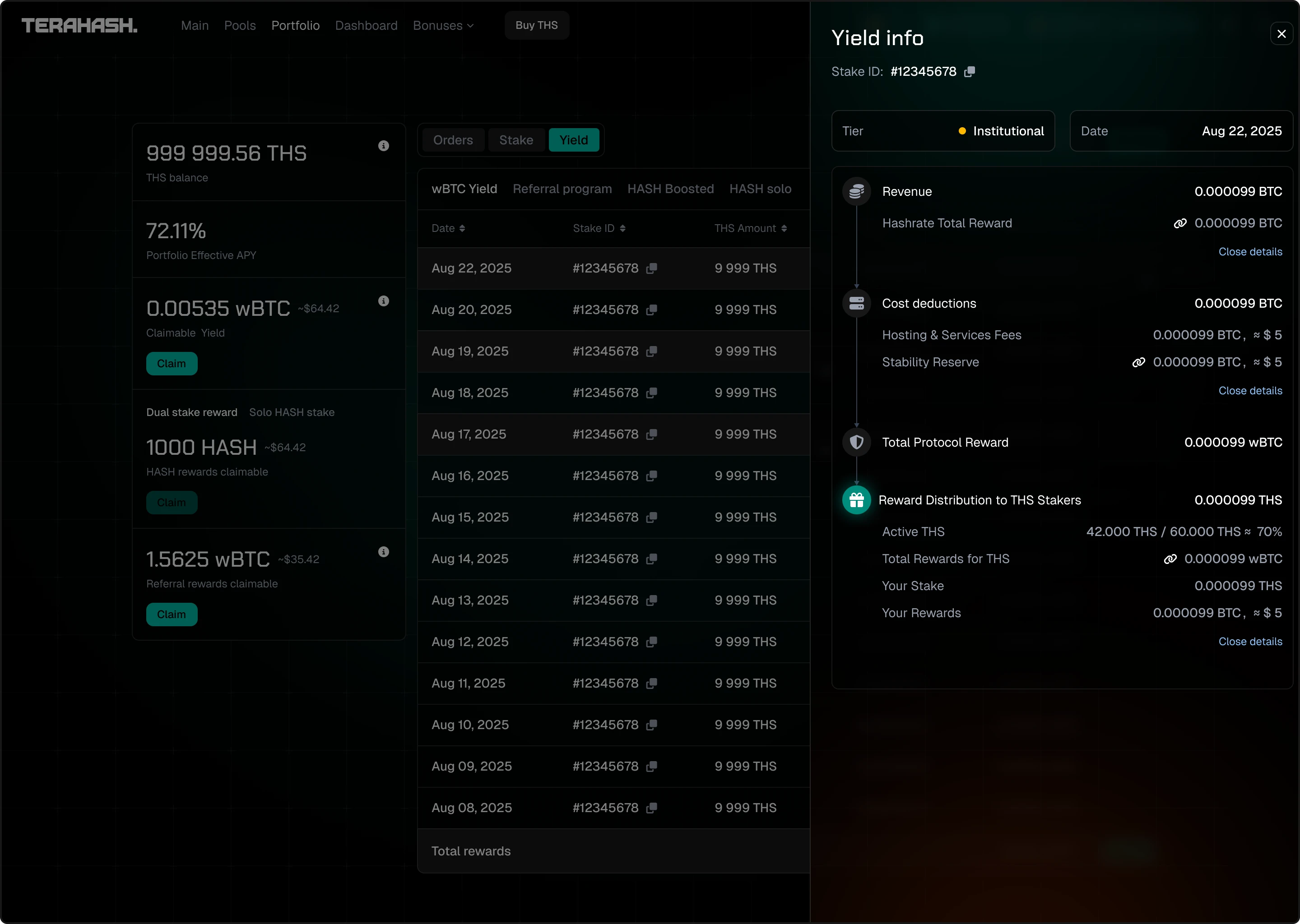Copy stake ID in Aug 13, 2025 row
The height and width of the screenshot is (924, 1300).
click(x=652, y=601)
